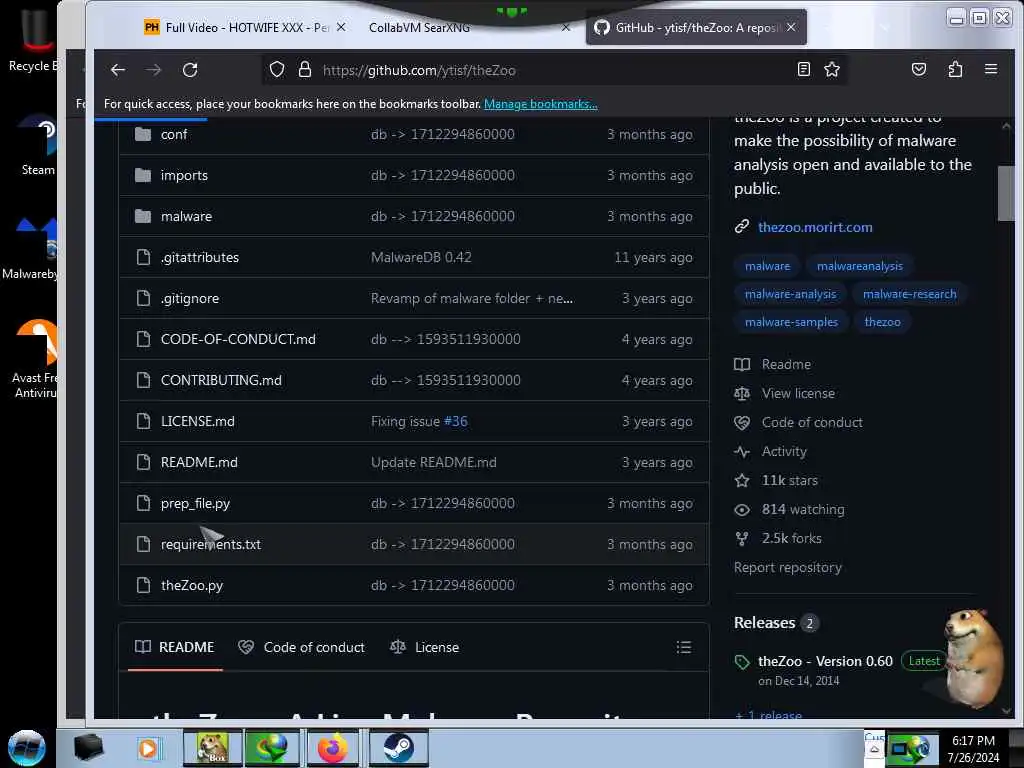Open the download manager globe taskbar icon
1024x768 pixels.
(272, 748)
